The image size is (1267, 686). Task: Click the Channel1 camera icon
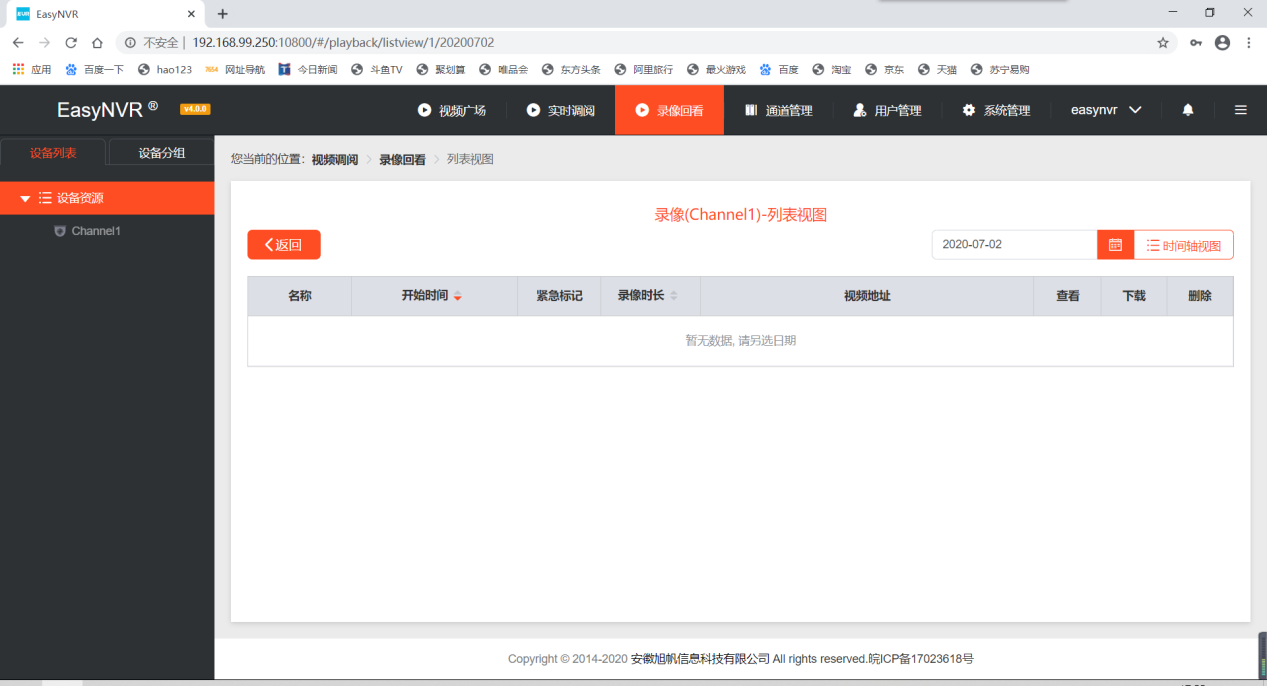click(60, 231)
